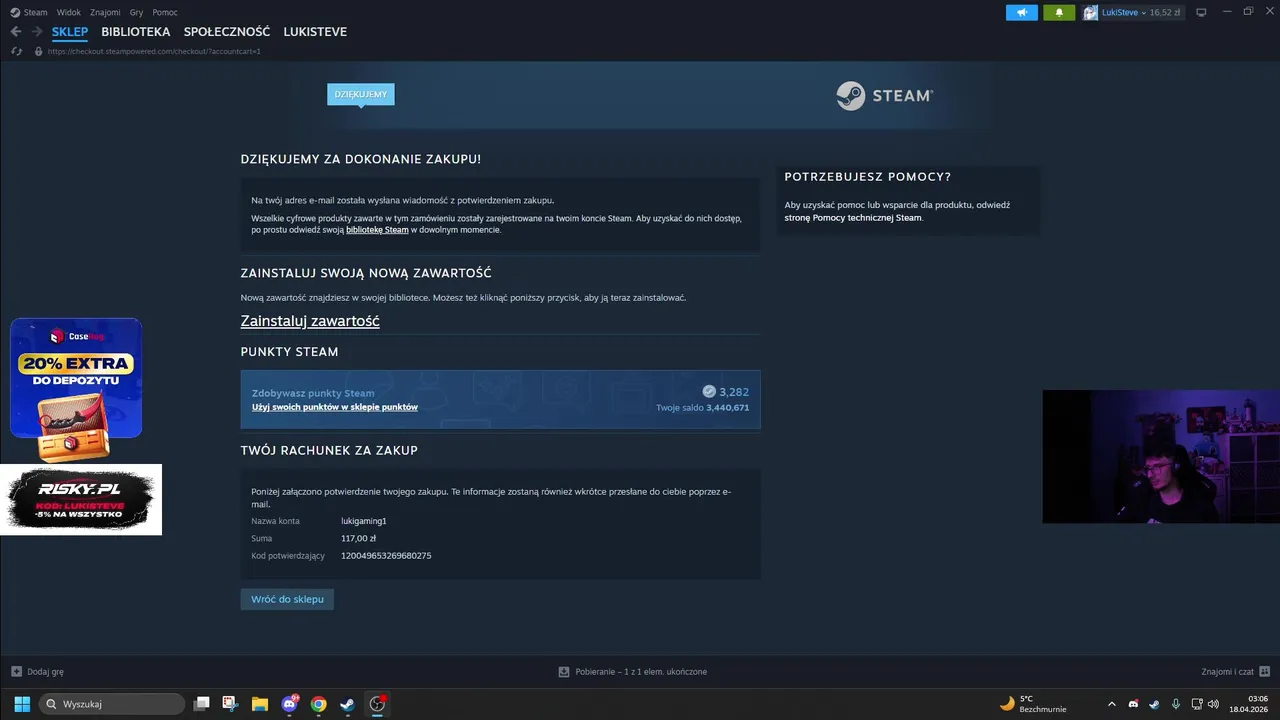1280x720 pixels.
Task: Reload the checkout page
Action: 17,51
